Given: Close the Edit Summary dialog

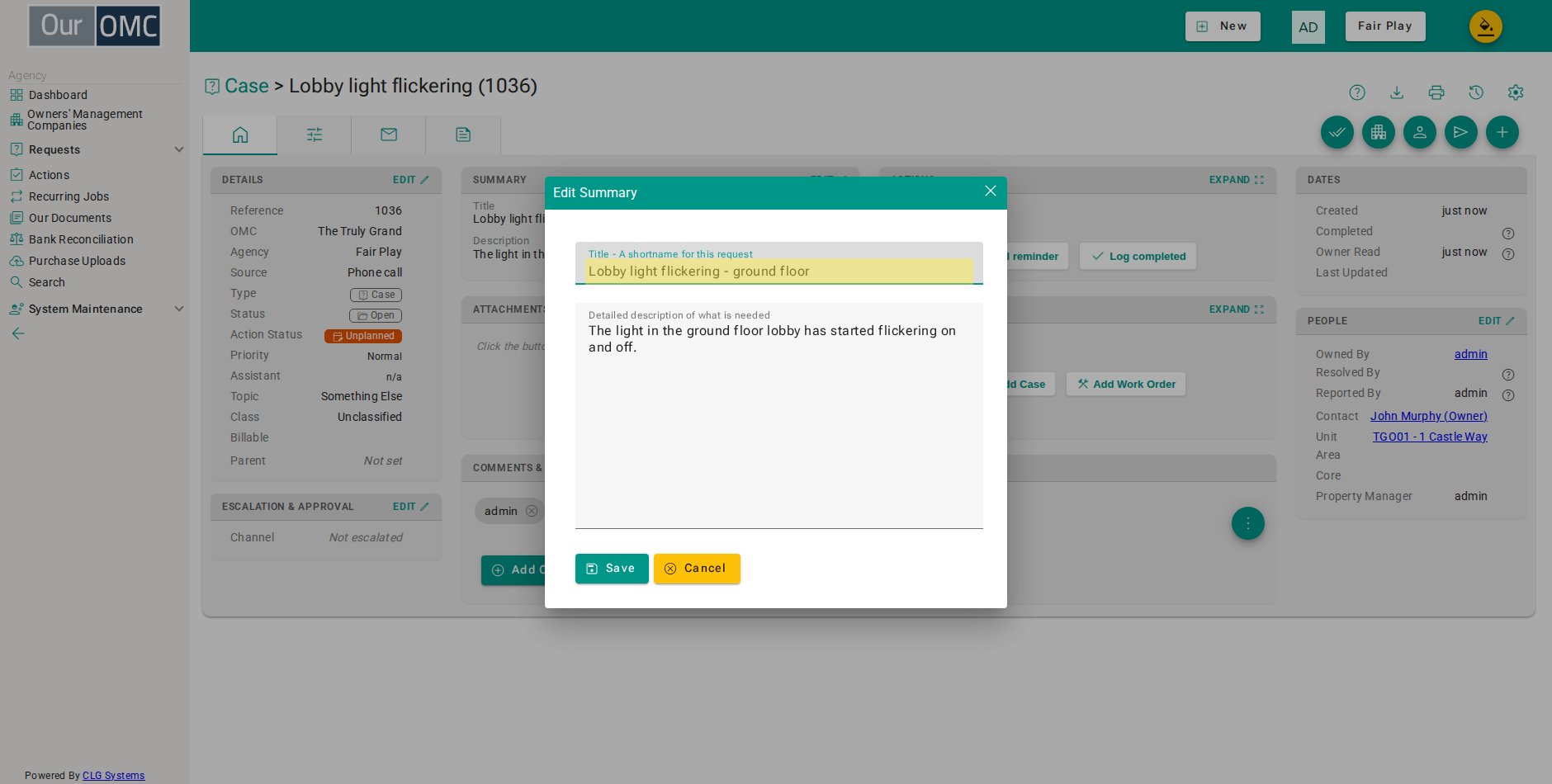Looking at the screenshot, I should click(991, 191).
